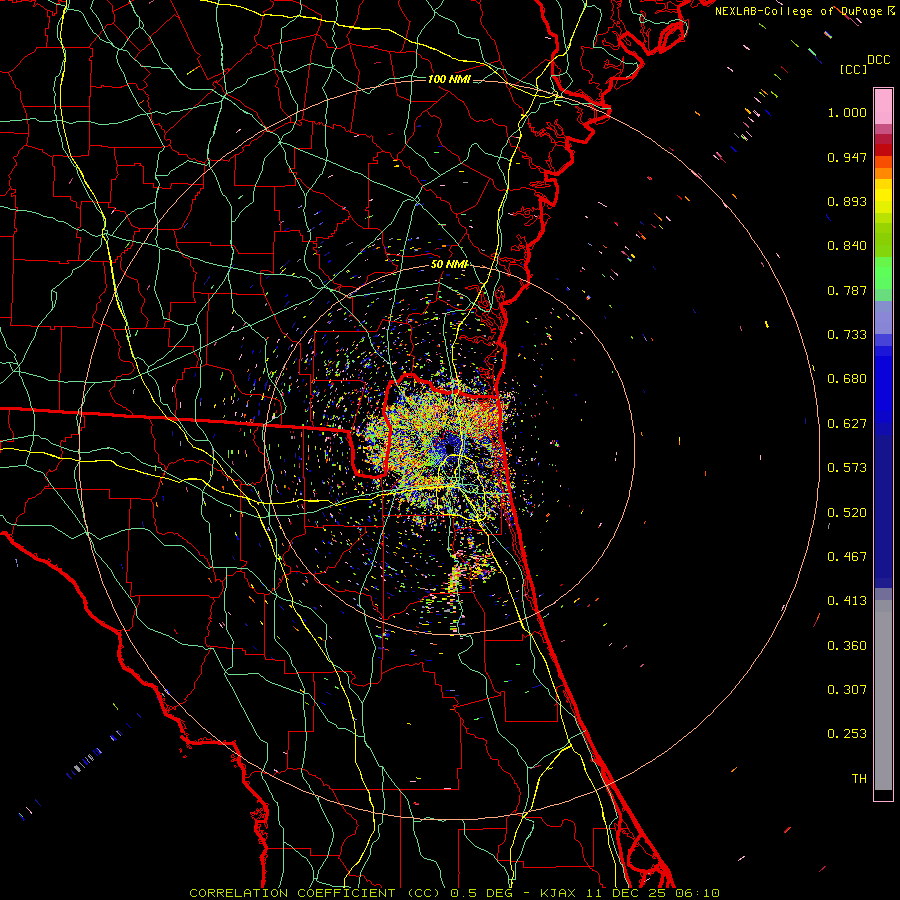Click the 0.307 color scale value
The height and width of the screenshot is (900, 900).
847,690
